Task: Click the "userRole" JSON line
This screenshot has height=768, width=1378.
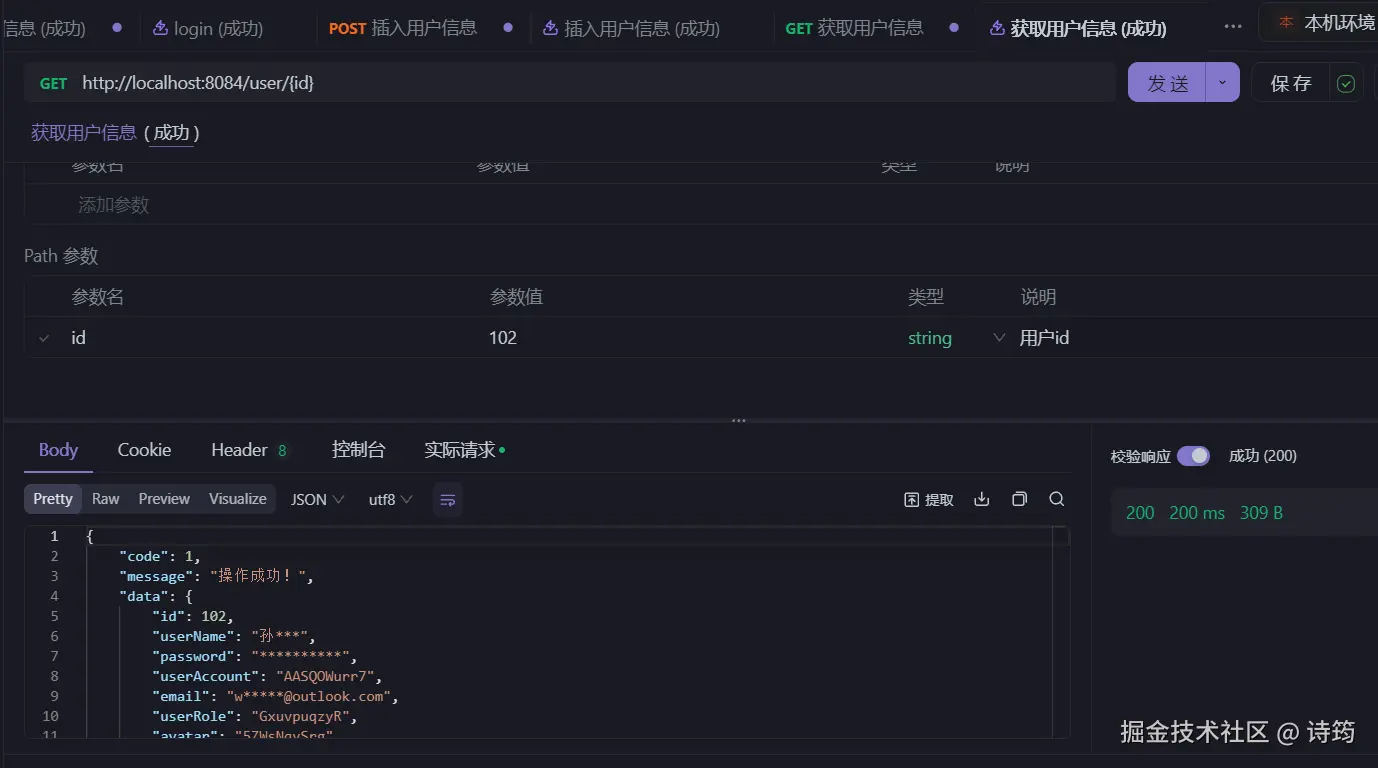Action: click(x=254, y=716)
